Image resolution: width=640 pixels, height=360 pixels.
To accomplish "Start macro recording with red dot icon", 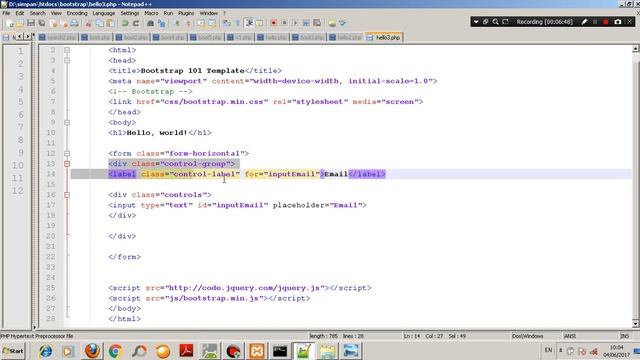I will 273,23.
